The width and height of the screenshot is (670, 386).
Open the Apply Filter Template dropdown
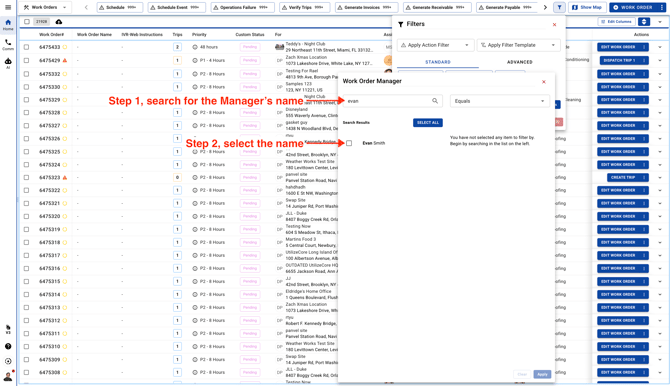click(x=518, y=45)
